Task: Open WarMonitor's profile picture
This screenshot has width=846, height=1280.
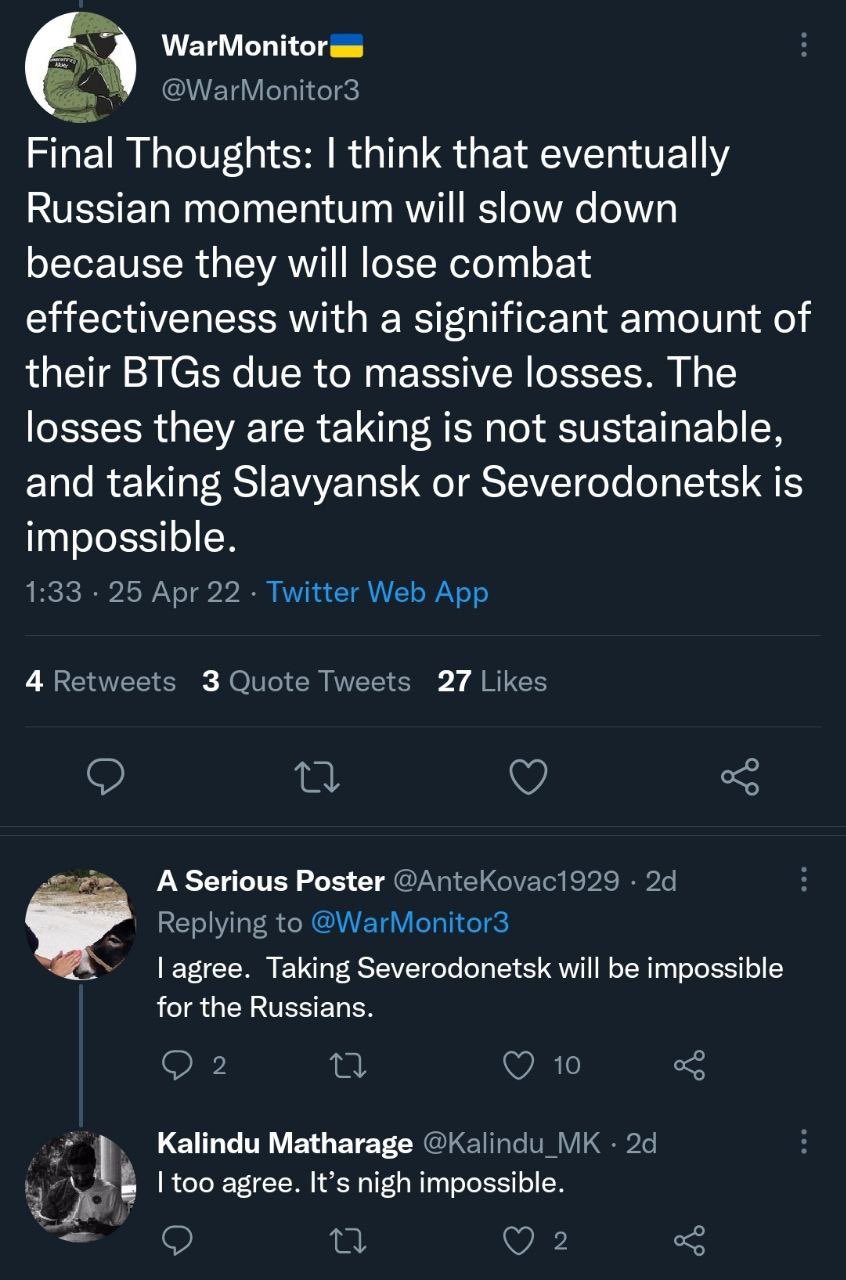Action: coord(80,68)
